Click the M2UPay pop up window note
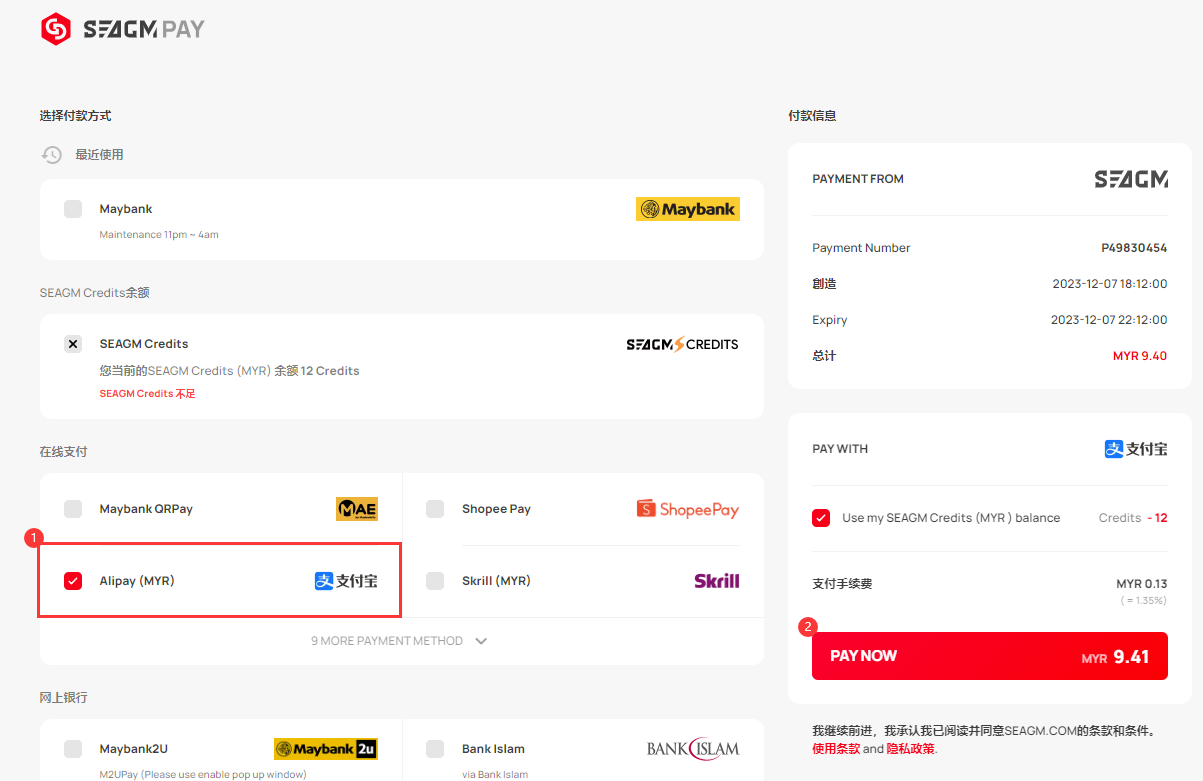The width and height of the screenshot is (1203, 781). point(203,775)
